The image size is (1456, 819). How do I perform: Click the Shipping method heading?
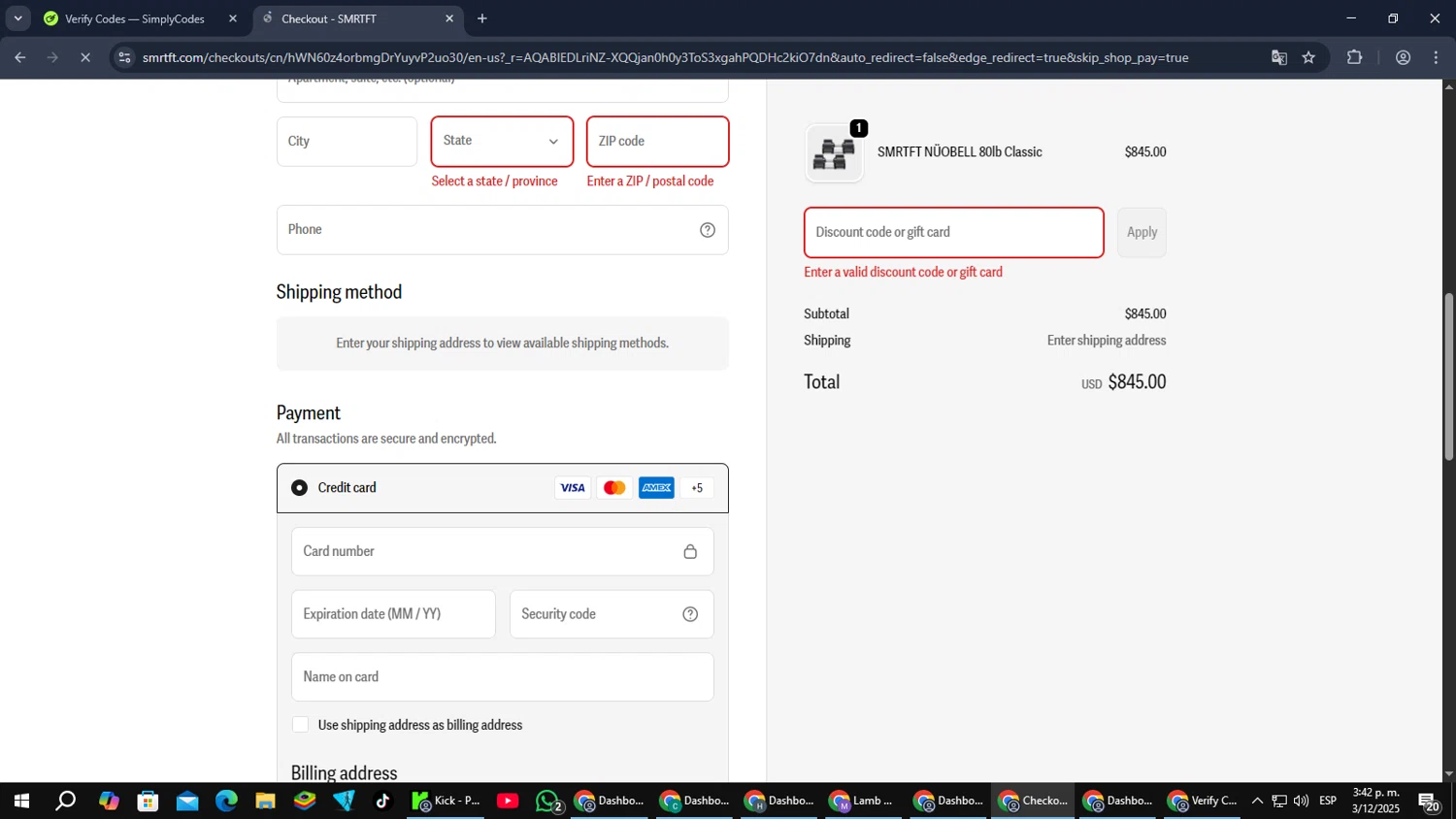tap(339, 292)
